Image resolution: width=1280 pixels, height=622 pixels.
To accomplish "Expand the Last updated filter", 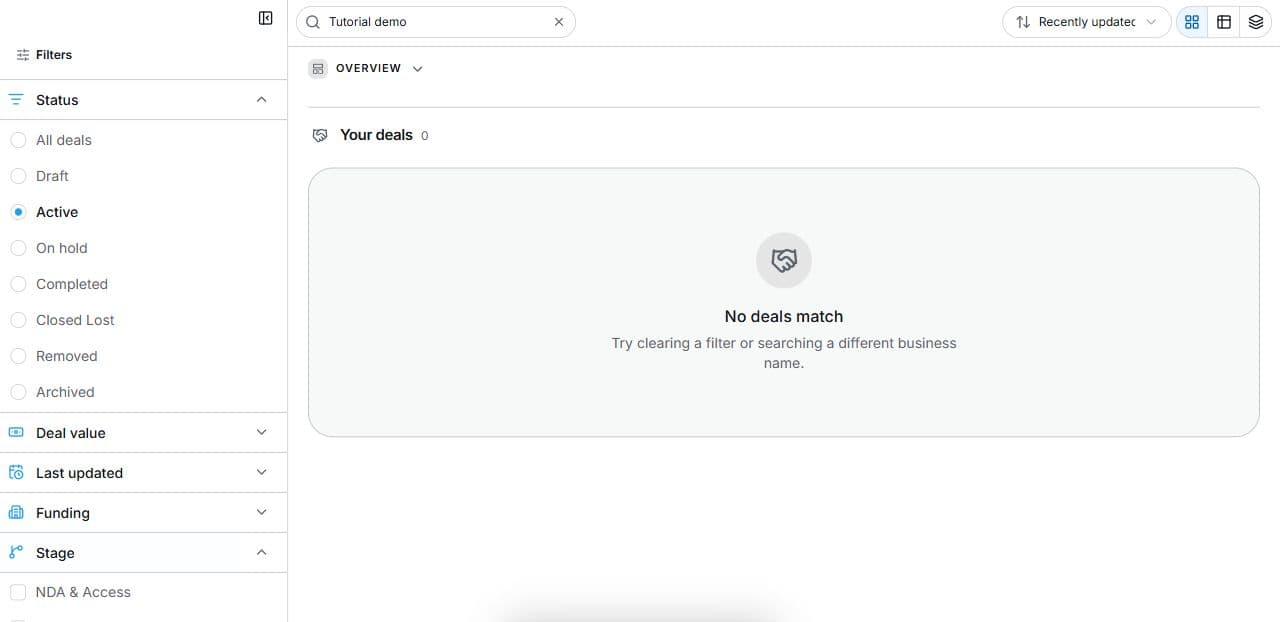I will coord(143,473).
